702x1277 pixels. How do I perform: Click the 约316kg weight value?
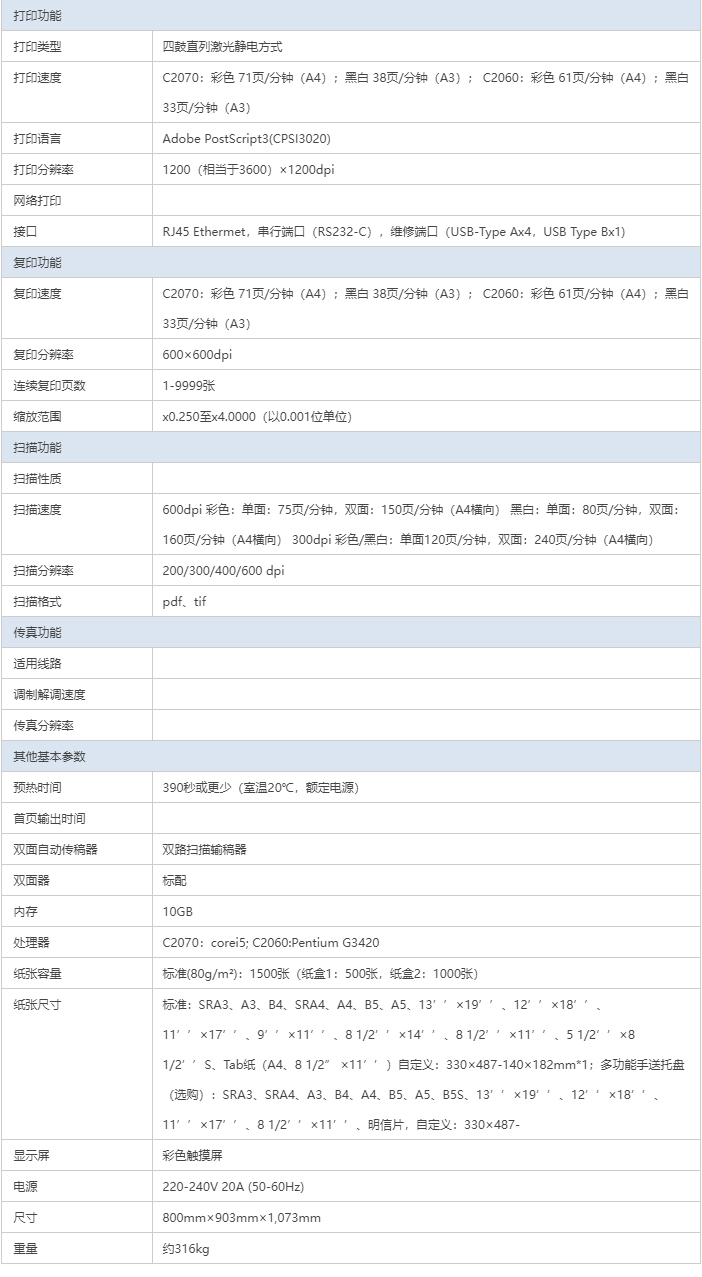(x=186, y=1248)
